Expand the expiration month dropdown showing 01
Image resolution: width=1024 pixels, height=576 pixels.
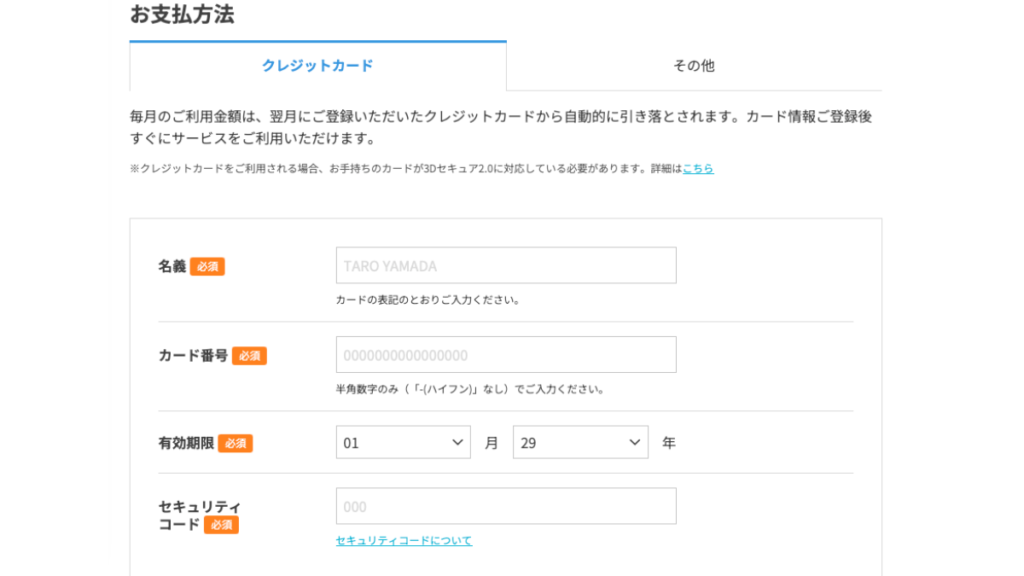(x=403, y=442)
